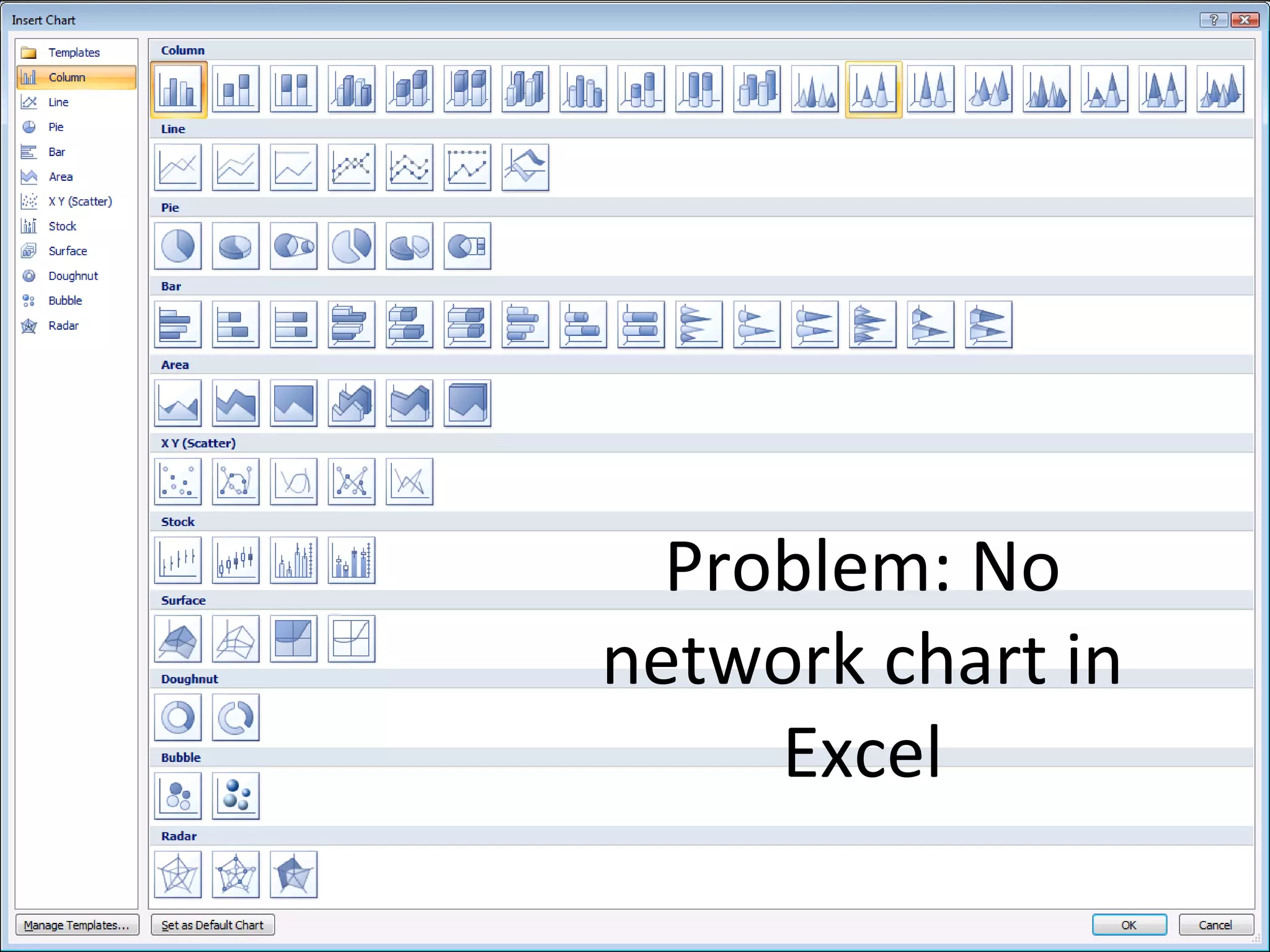Go to Pie category in sidebar
This screenshot has height=952, width=1270.
point(76,127)
